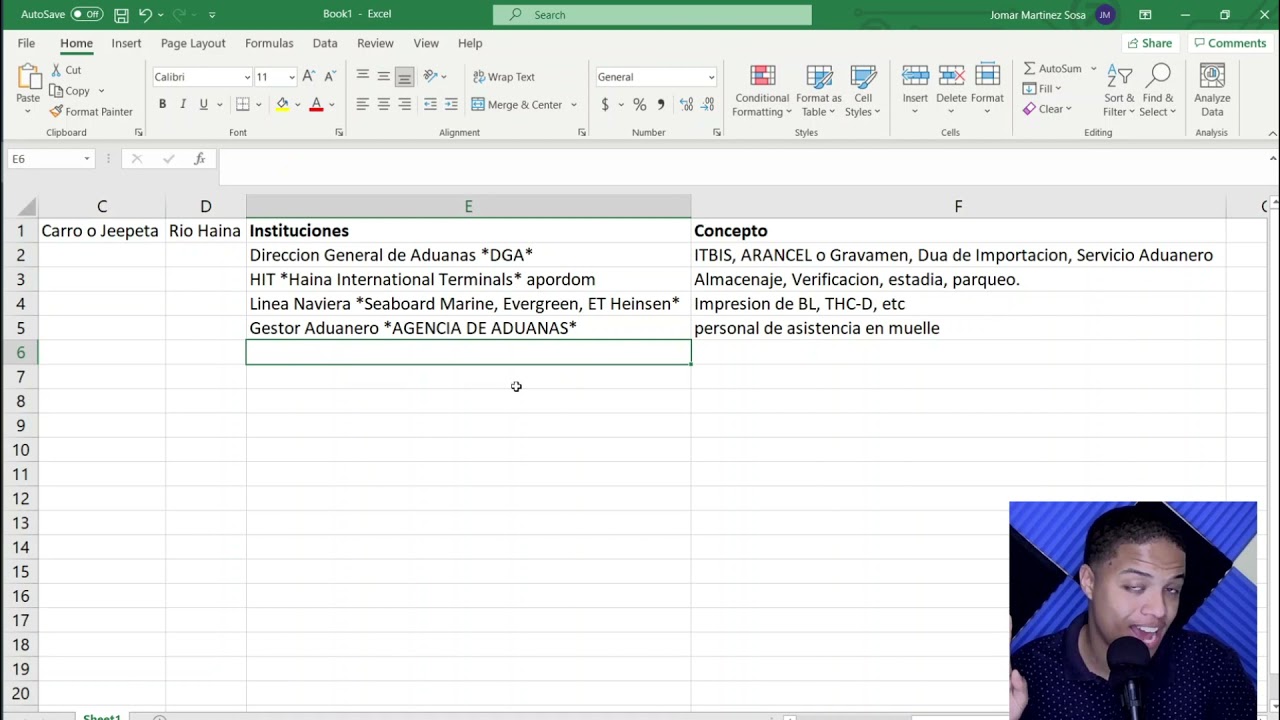Apply the Percent Style format
This screenshot has width=1280, height=720.
point(639,105)
